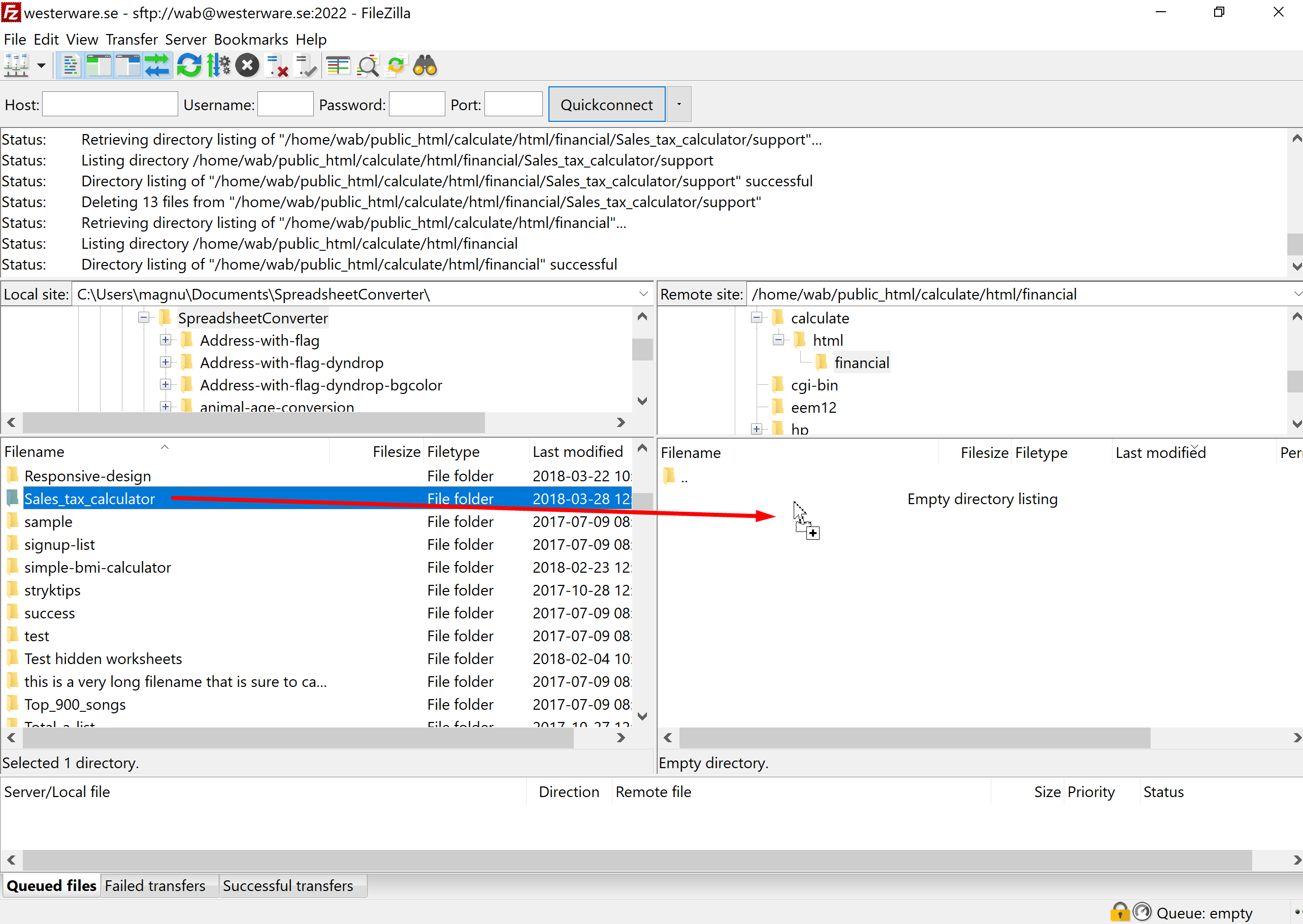This screenshot has height=924, width=1303.
Task: Click the Quickconnect button
Action: click(x=606, y=104)
